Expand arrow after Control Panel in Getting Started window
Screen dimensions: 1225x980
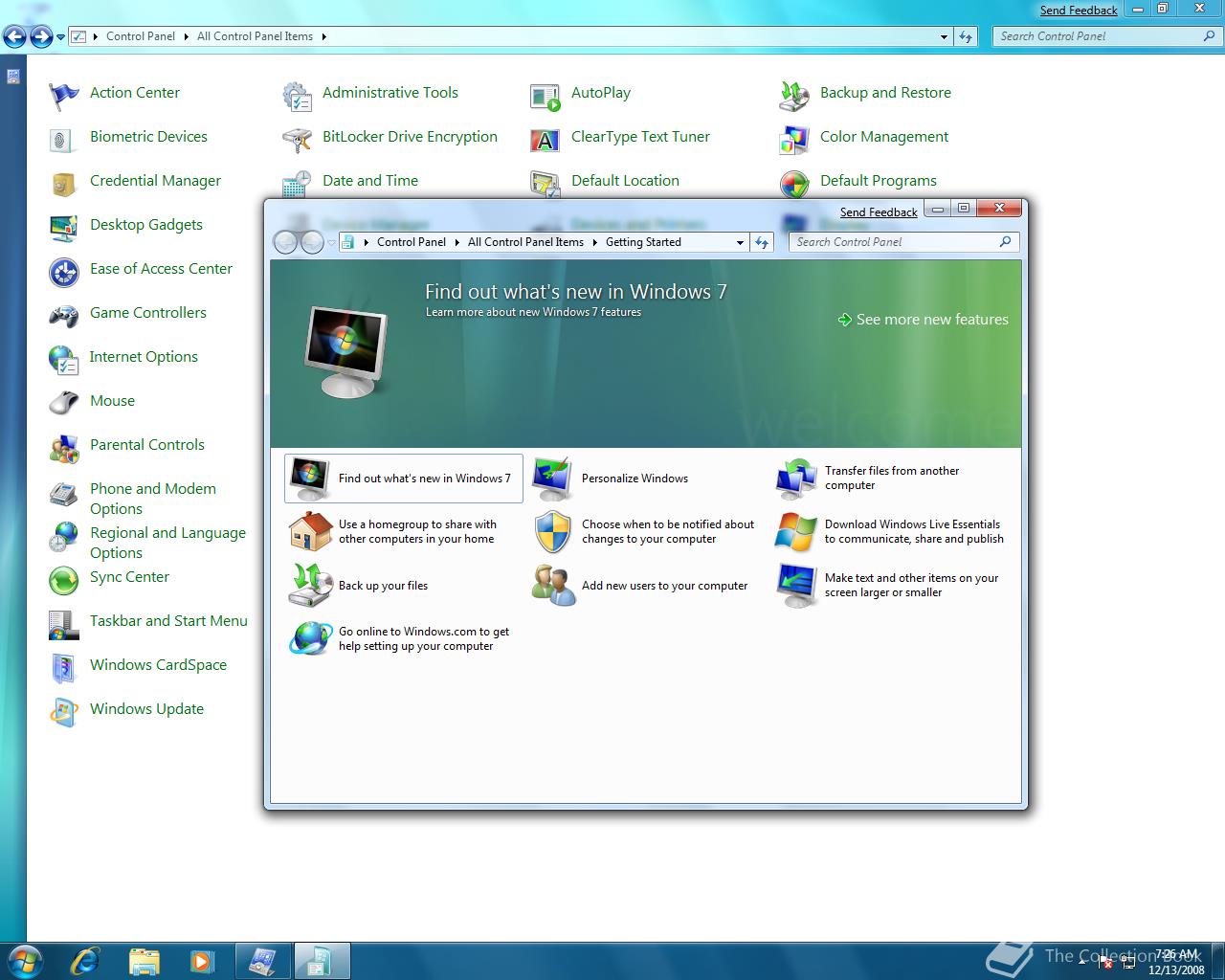coord(457,242)
